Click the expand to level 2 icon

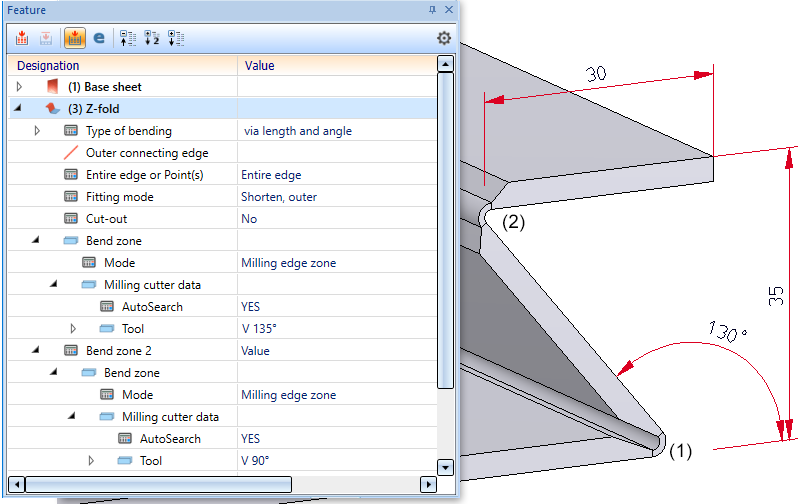152,38
